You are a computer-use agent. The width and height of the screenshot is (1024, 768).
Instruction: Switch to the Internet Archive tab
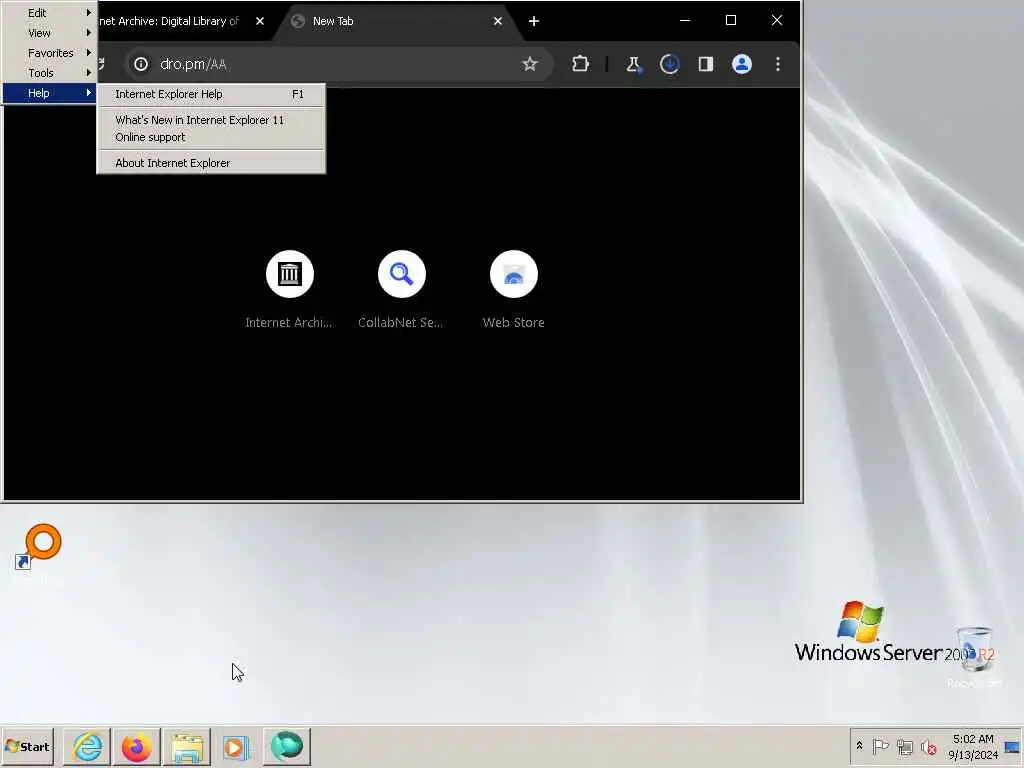pos(170,21)
